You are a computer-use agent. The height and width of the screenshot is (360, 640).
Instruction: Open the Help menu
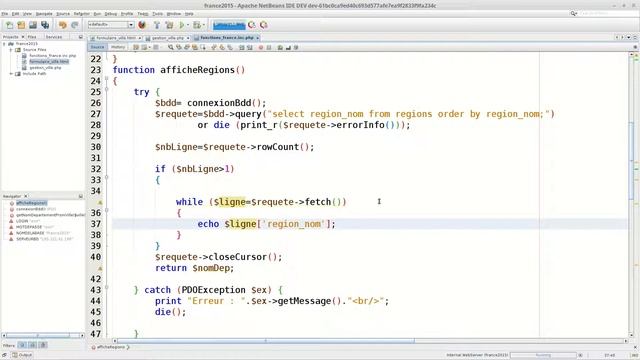[189, 13]
